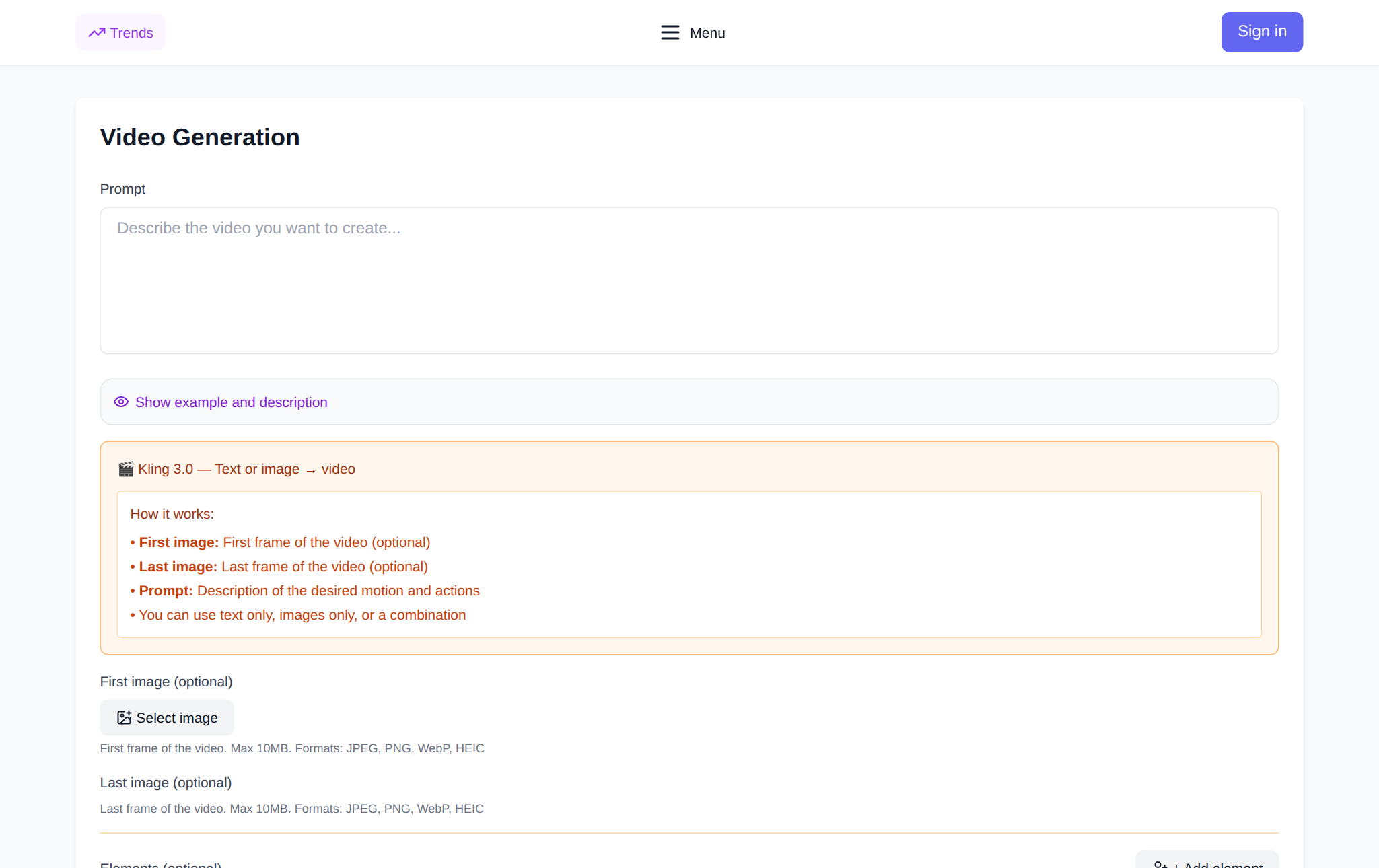This screenshot has height=868, width=1379.
Task: Open the Menu label
Action: tap(707, 32)
